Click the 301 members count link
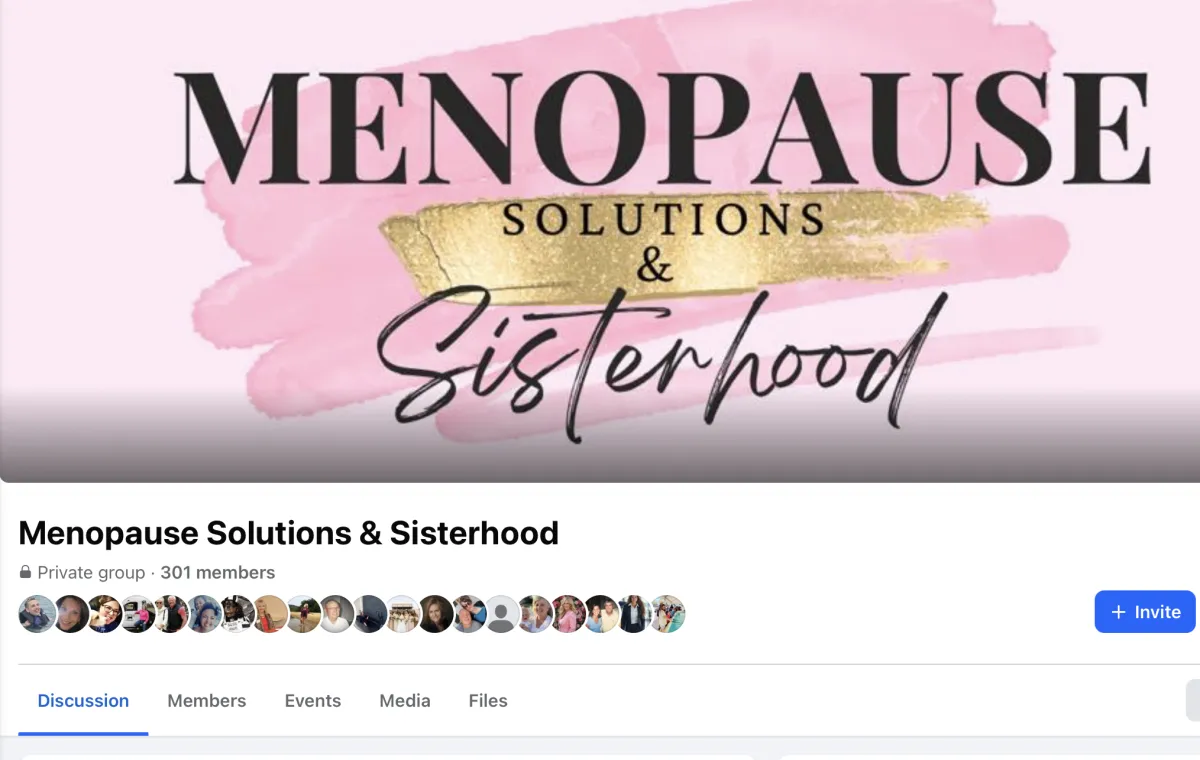1200x760 pixels. [x=217, y=573]
